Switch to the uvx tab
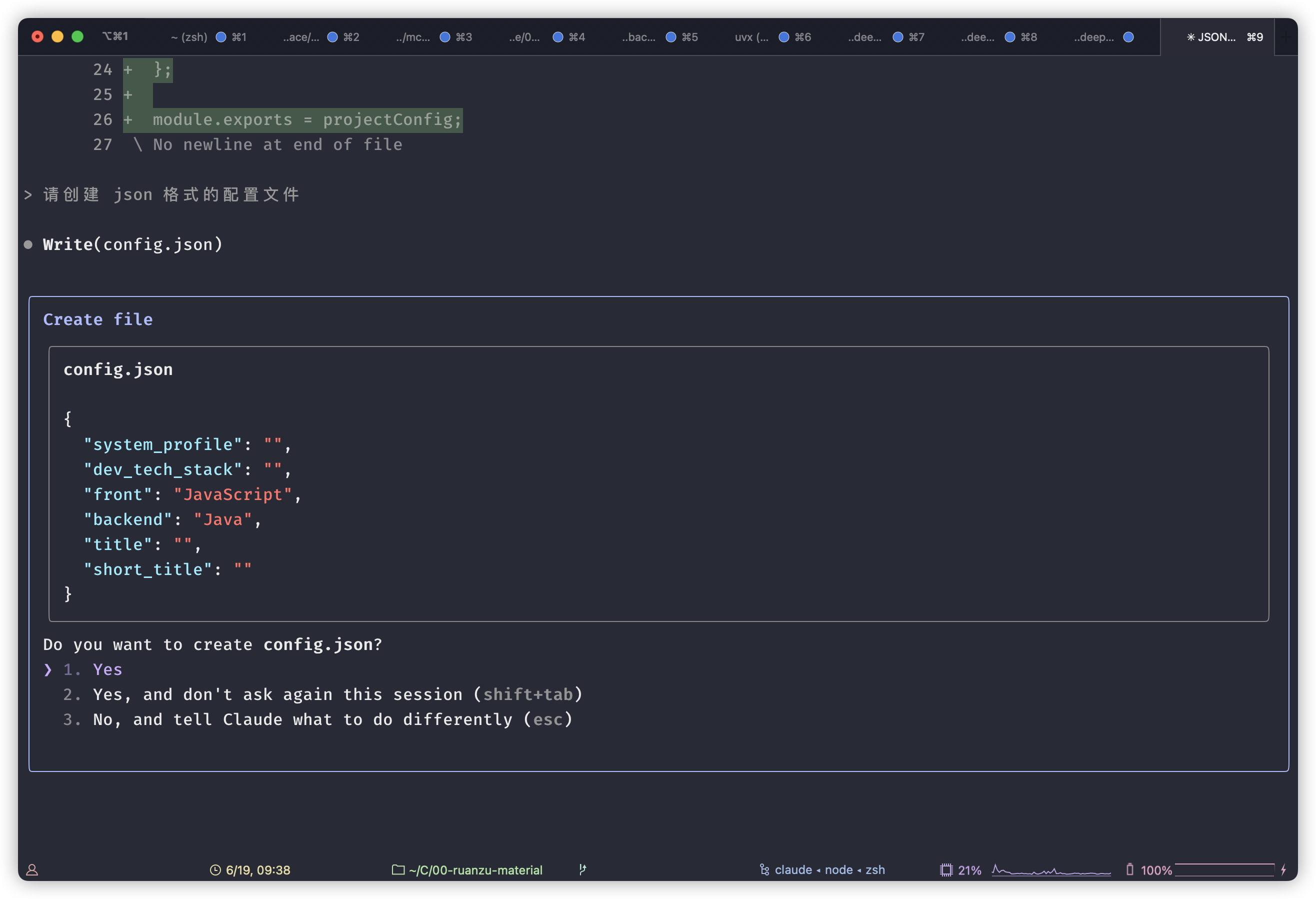 [x=751, y=37]
